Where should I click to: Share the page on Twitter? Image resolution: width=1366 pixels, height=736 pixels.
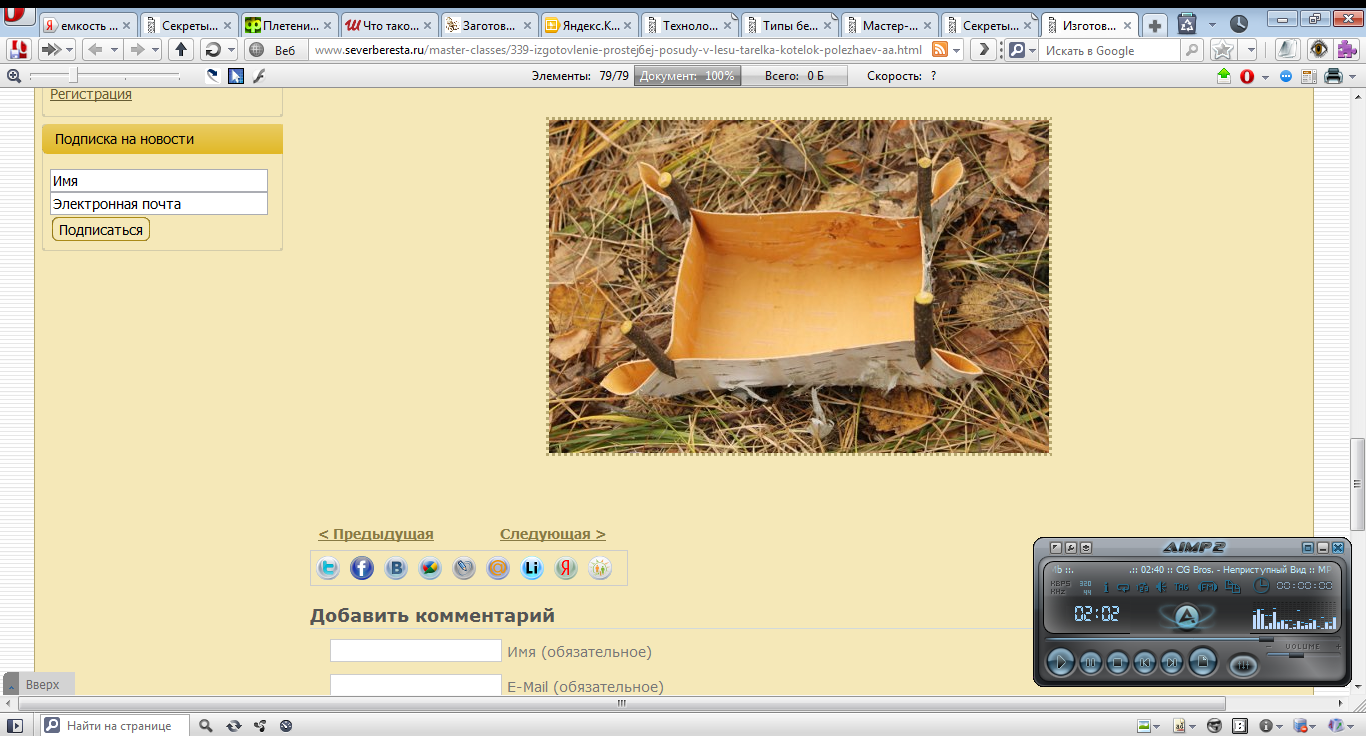point(328,568)
